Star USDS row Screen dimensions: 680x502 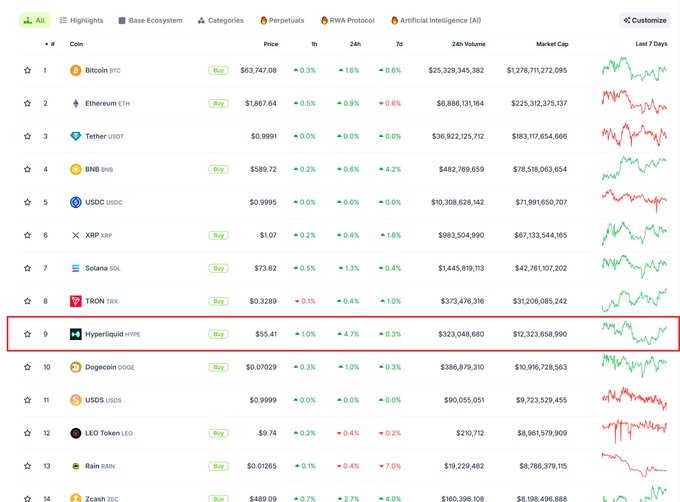tap(27, 400)
